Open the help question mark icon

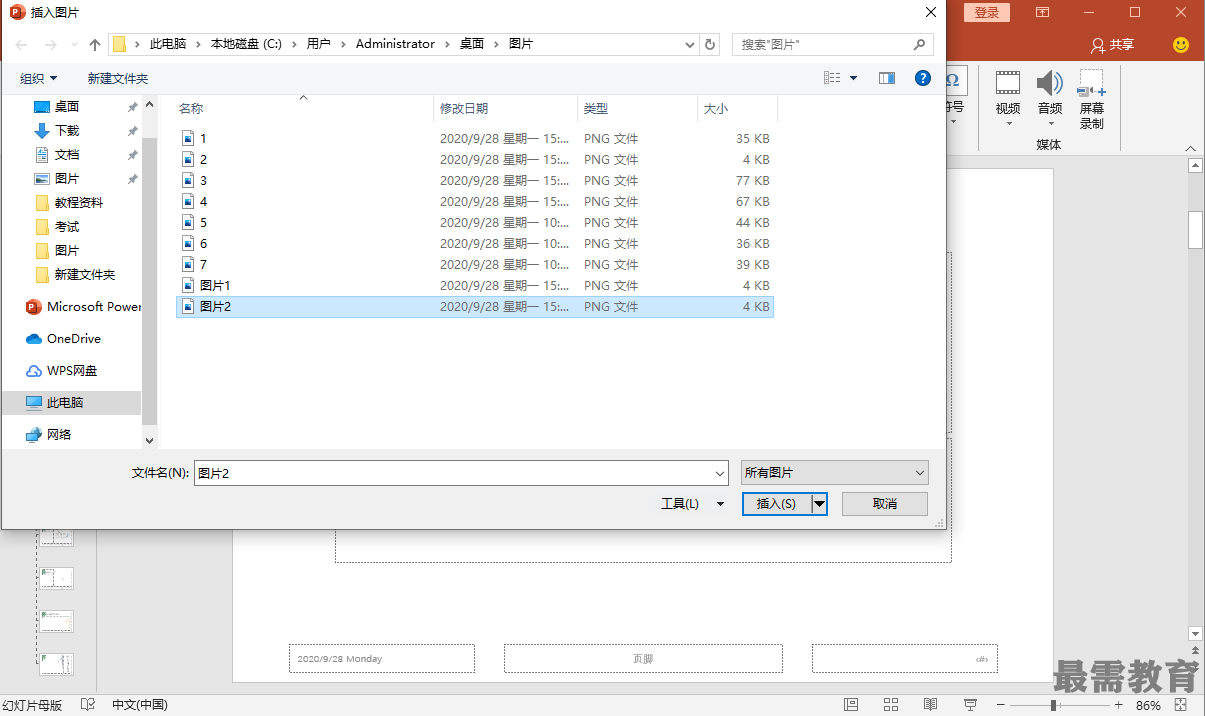tap(923, 78)
